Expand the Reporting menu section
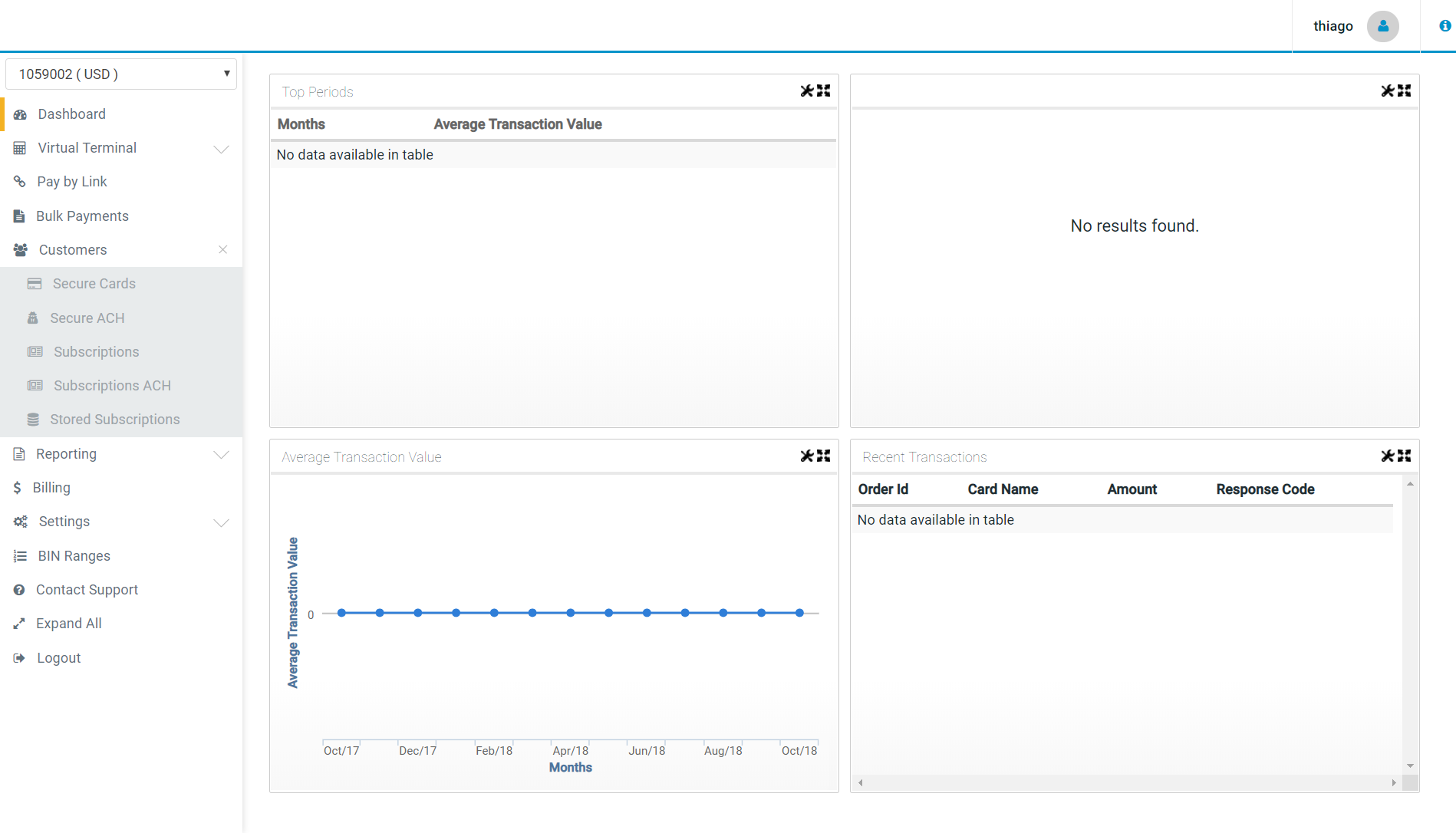1456x833 pixels. tap(221, 455)
